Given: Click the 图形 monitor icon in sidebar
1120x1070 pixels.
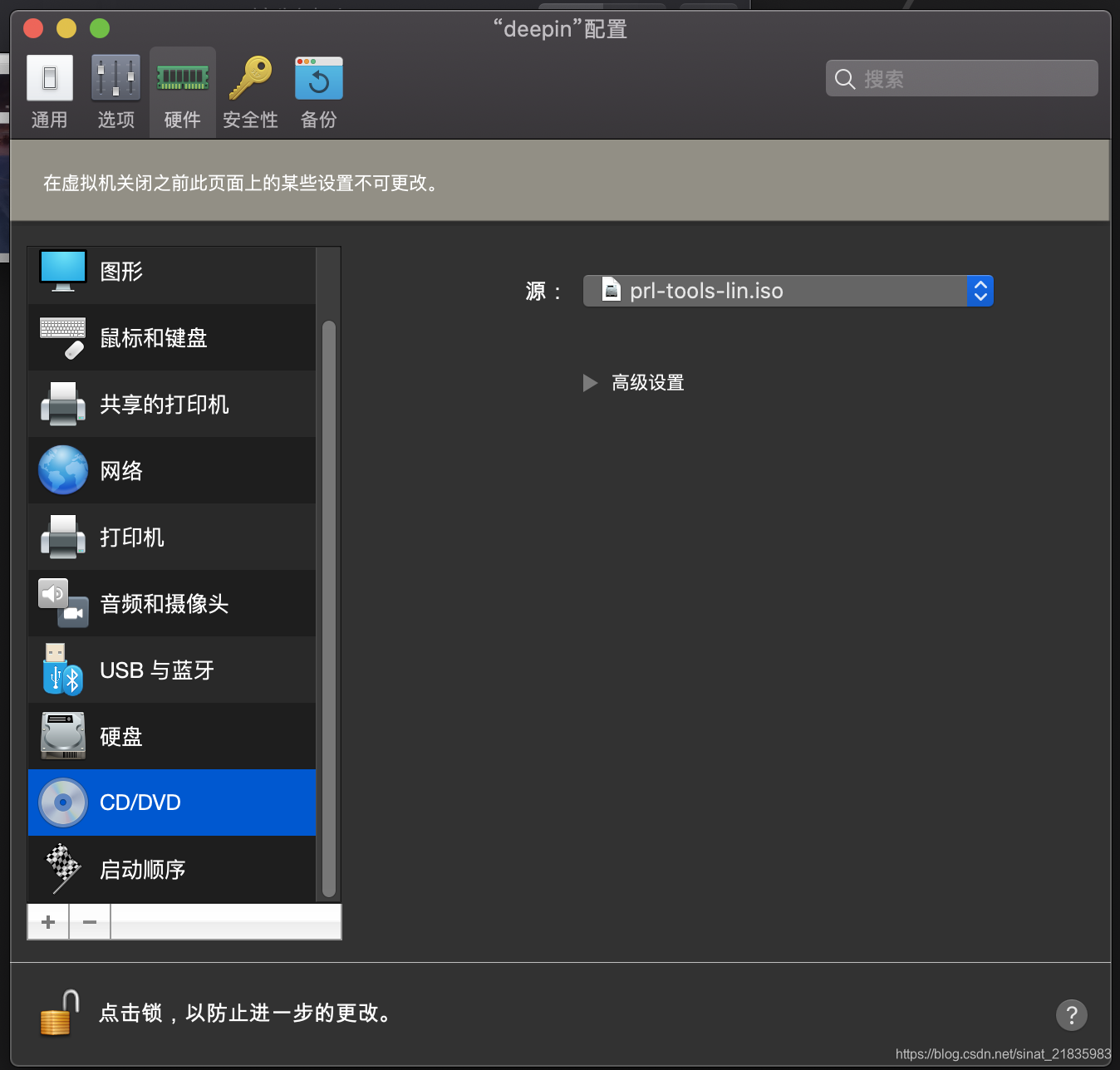Looking at the screenshot, I should point(63,271).
